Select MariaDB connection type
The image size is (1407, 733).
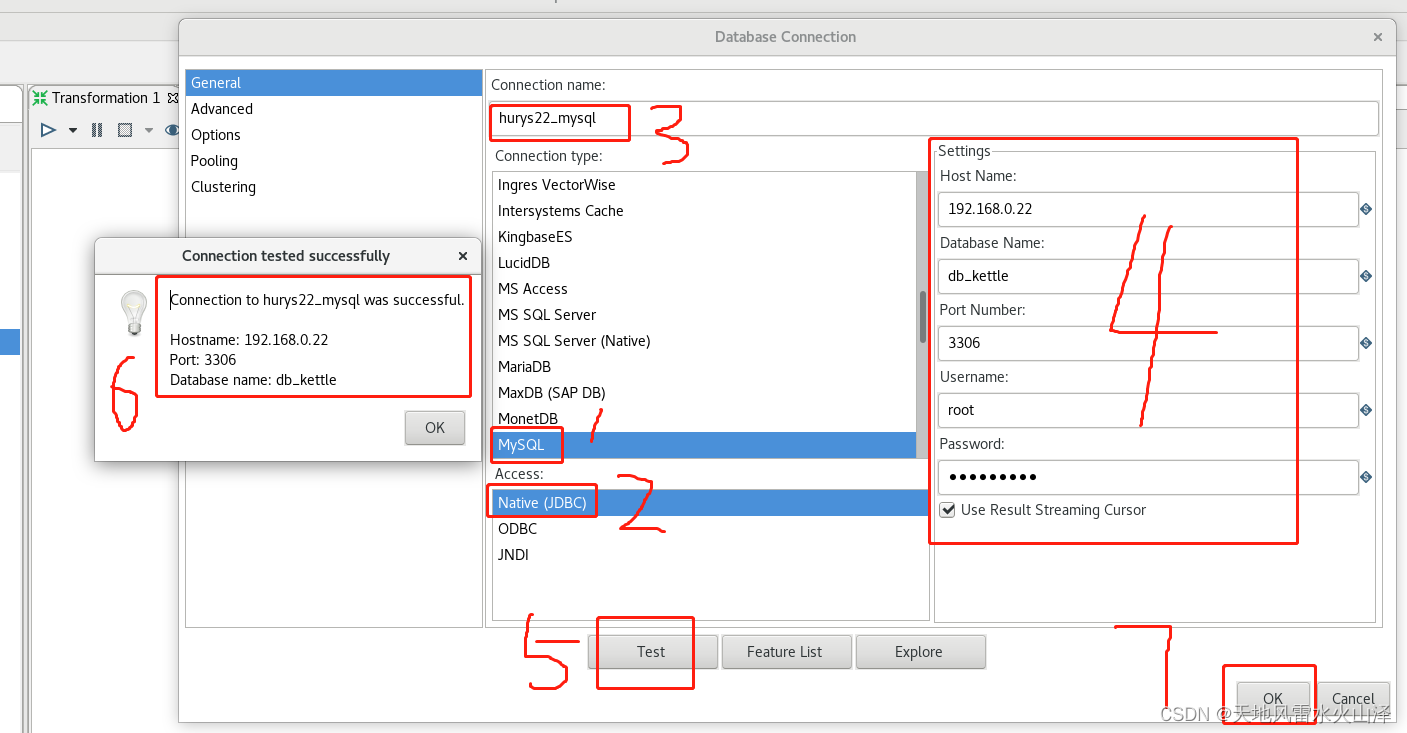[704, 367]
